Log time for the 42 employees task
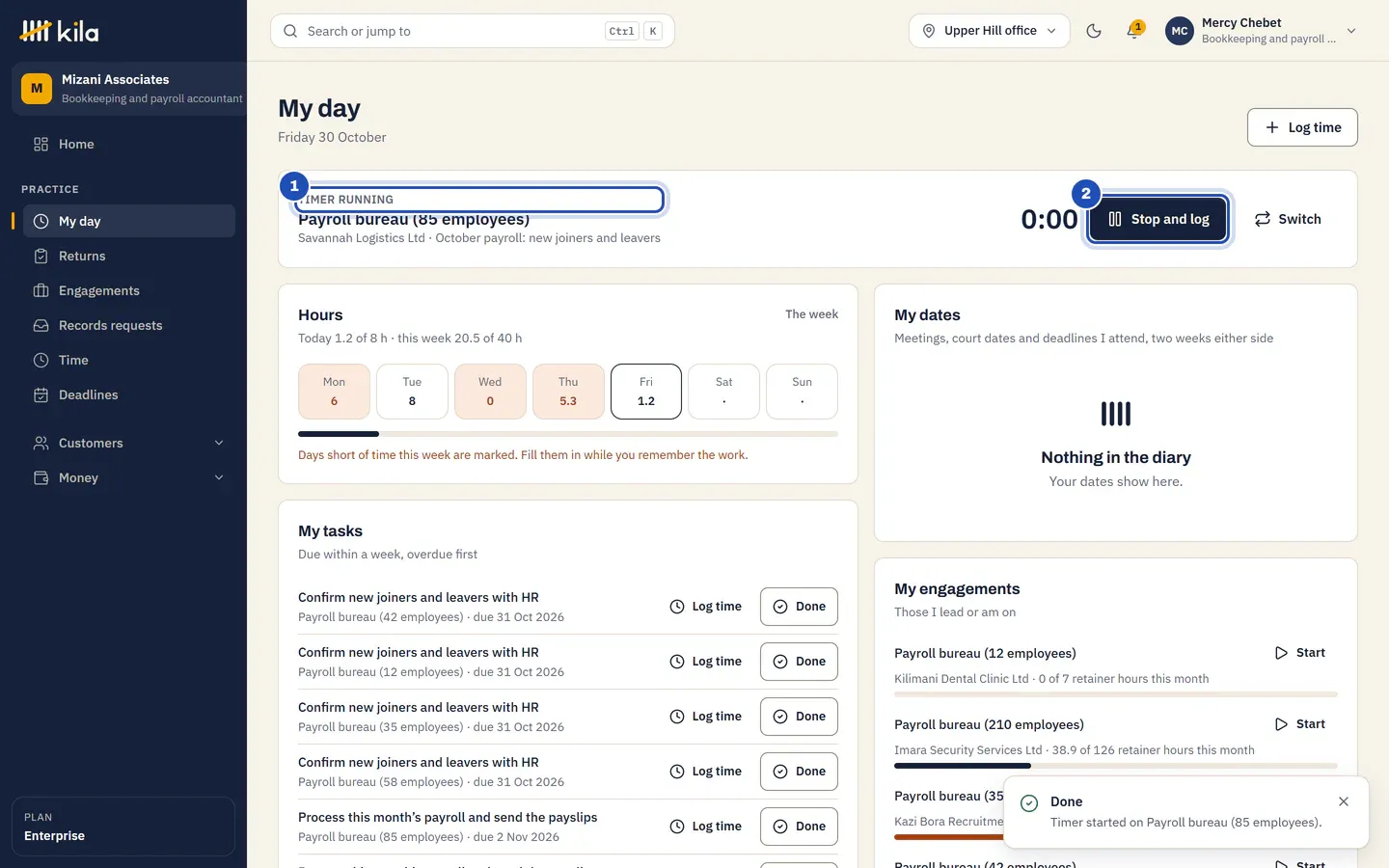Image resolution: width=1389 pixels, height=868 pixels. pyautogui.click(x=706, y=607)
